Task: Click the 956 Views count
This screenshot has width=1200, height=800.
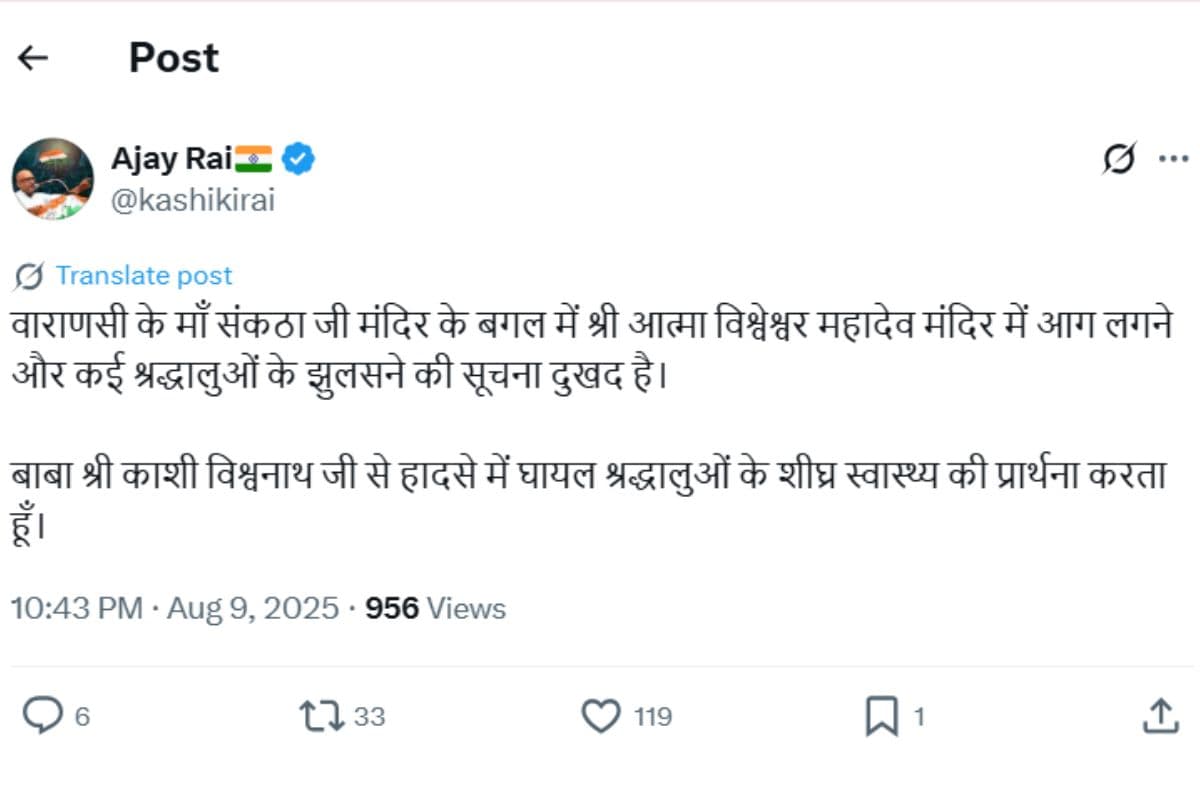Action: 435,608
